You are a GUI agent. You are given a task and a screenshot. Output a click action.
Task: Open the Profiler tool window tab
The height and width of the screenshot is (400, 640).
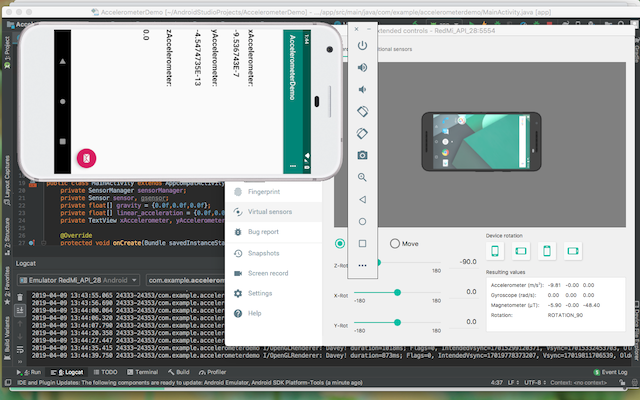pyautogui.click(x=212, y=372)
